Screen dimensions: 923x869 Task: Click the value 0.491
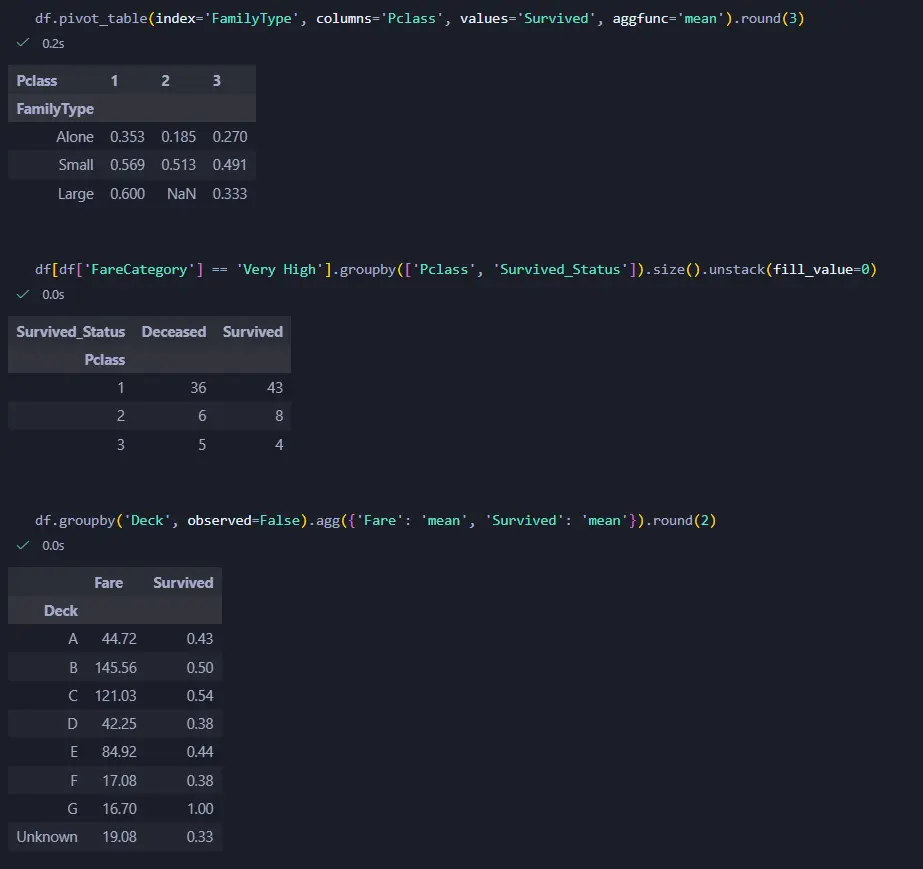coord(230,165)
